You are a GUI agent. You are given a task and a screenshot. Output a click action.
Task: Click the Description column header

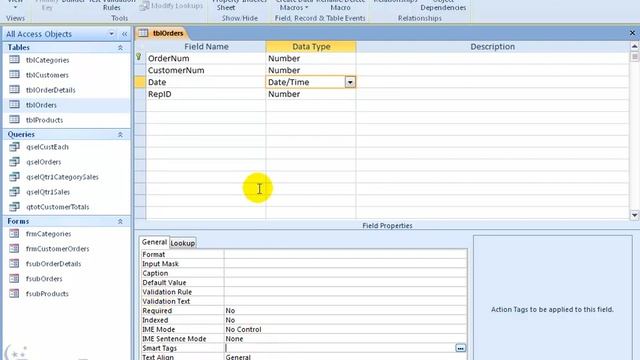[x=492, y=47]
